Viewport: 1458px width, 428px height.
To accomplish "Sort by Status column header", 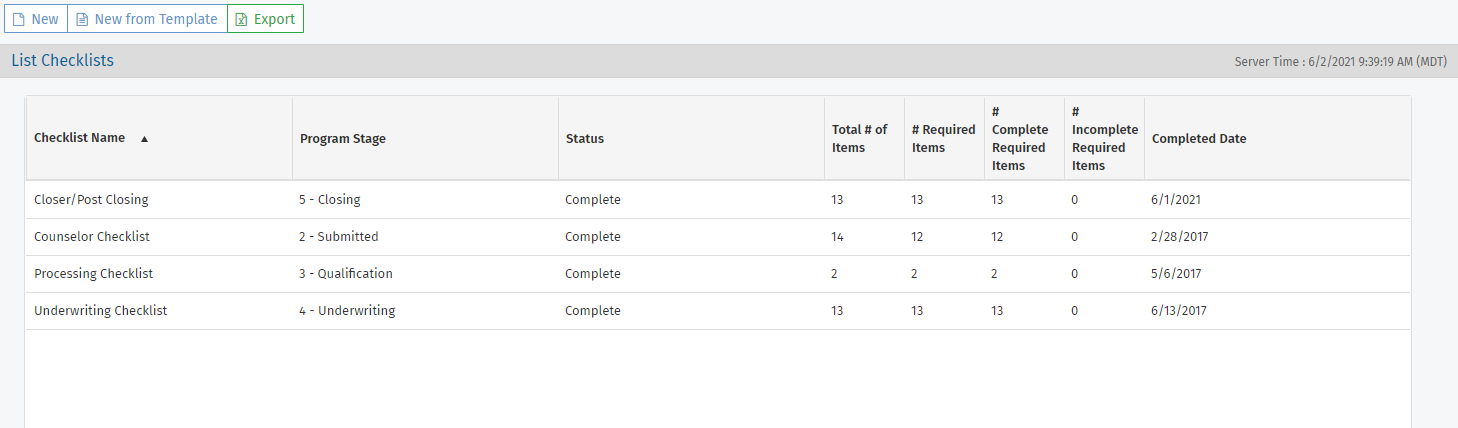I will coord(585,139).
